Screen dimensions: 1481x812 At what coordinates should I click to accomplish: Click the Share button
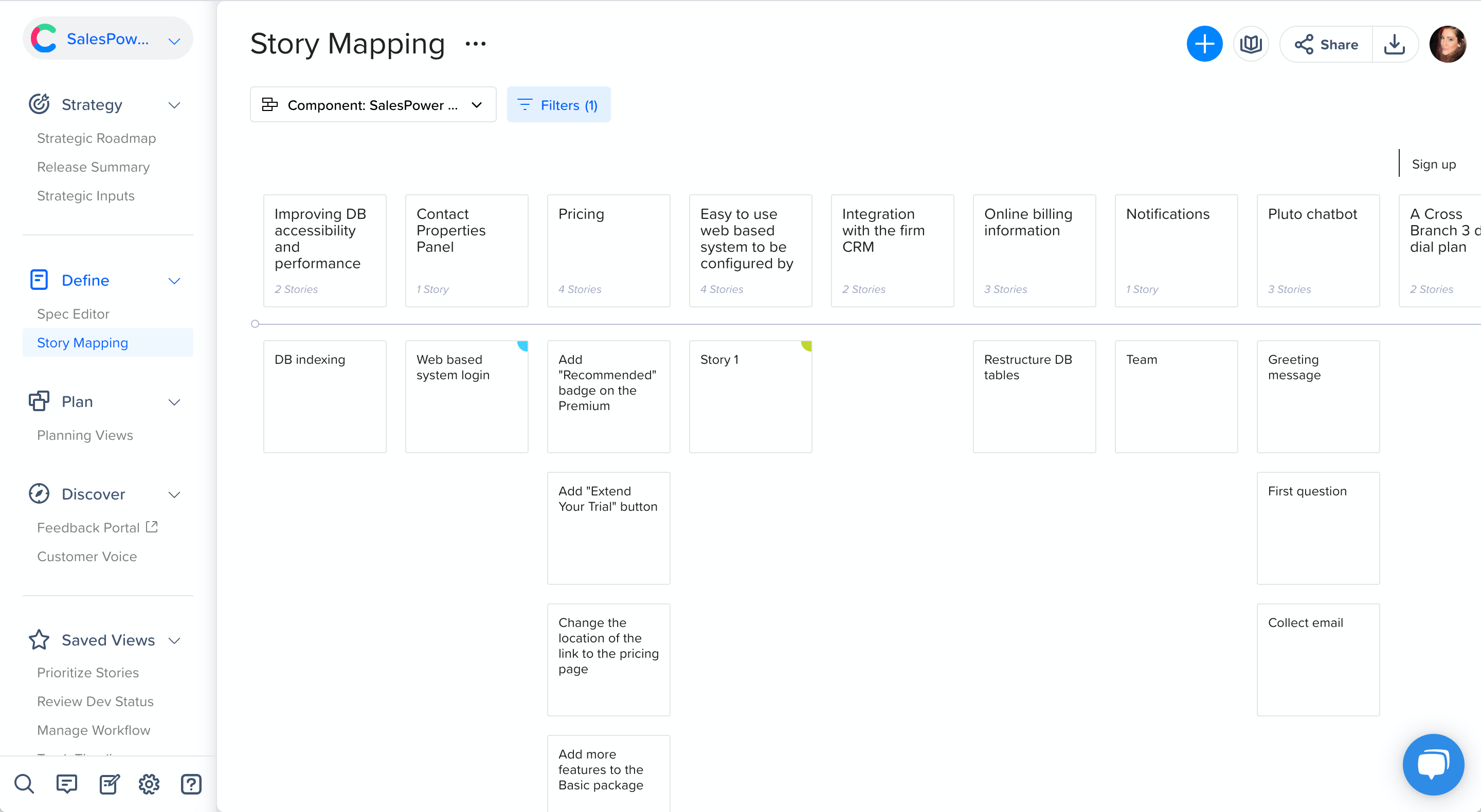point(1326,44)
